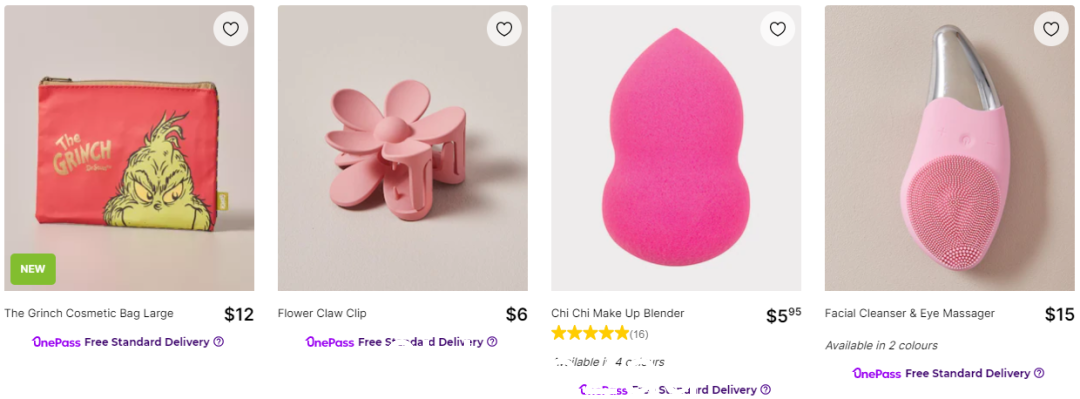
Task: Open delivery info icon under Grinch Cosmetic Bag
Action: (x=218, y=342)
